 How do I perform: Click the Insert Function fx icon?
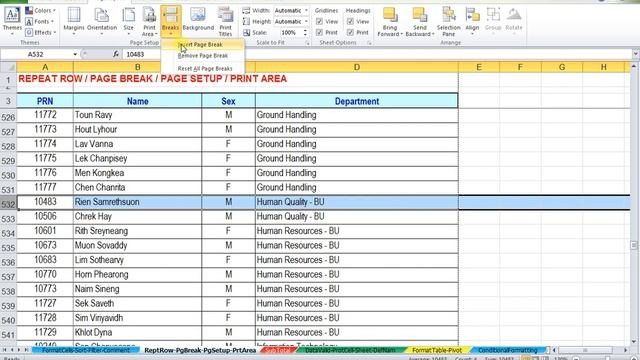pyautogui.click(x=116, y=54)
